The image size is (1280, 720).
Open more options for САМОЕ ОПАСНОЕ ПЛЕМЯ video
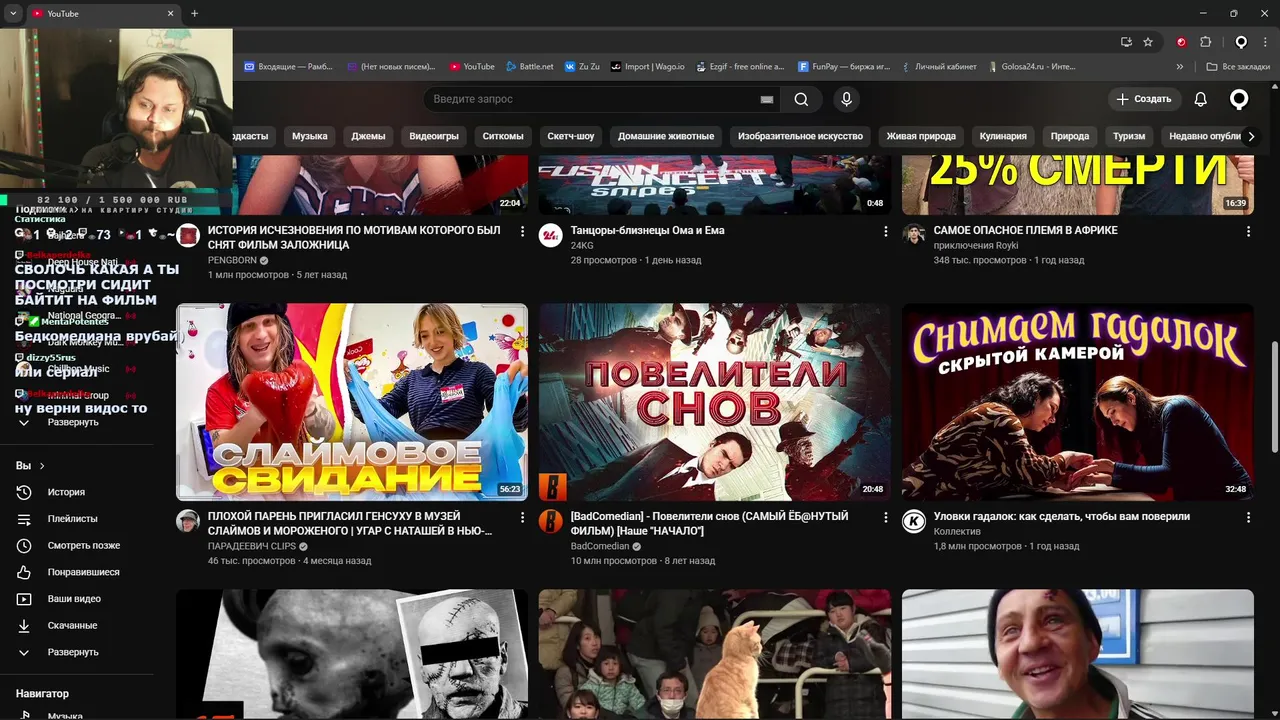tap(1248, 231)
